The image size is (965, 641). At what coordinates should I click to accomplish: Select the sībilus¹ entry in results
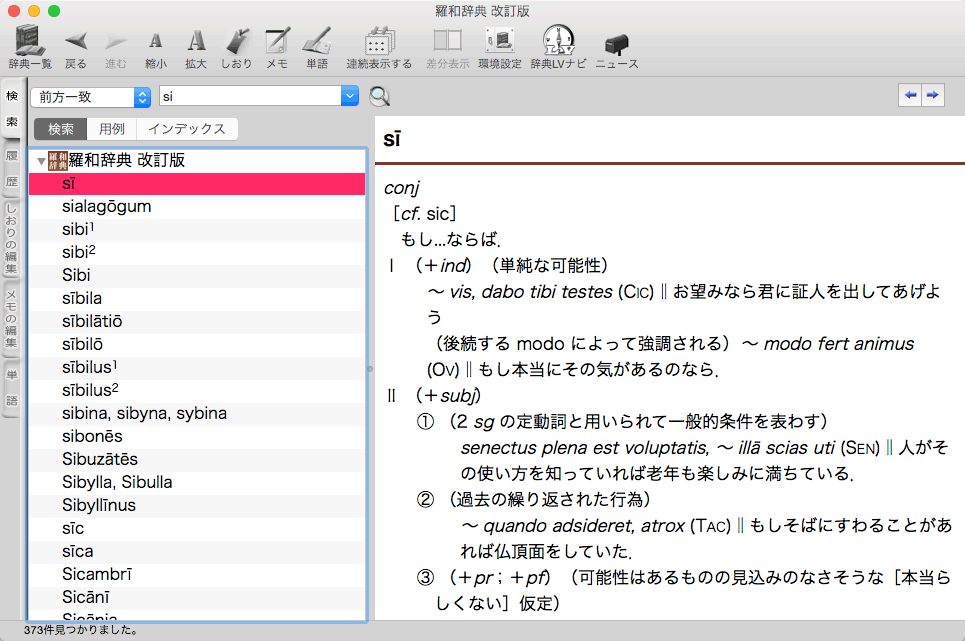(87, 367)
